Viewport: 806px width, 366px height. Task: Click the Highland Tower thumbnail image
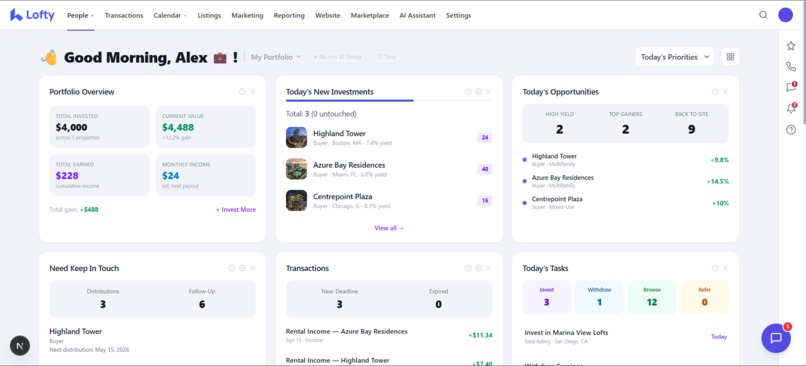[x=297, y=138]
